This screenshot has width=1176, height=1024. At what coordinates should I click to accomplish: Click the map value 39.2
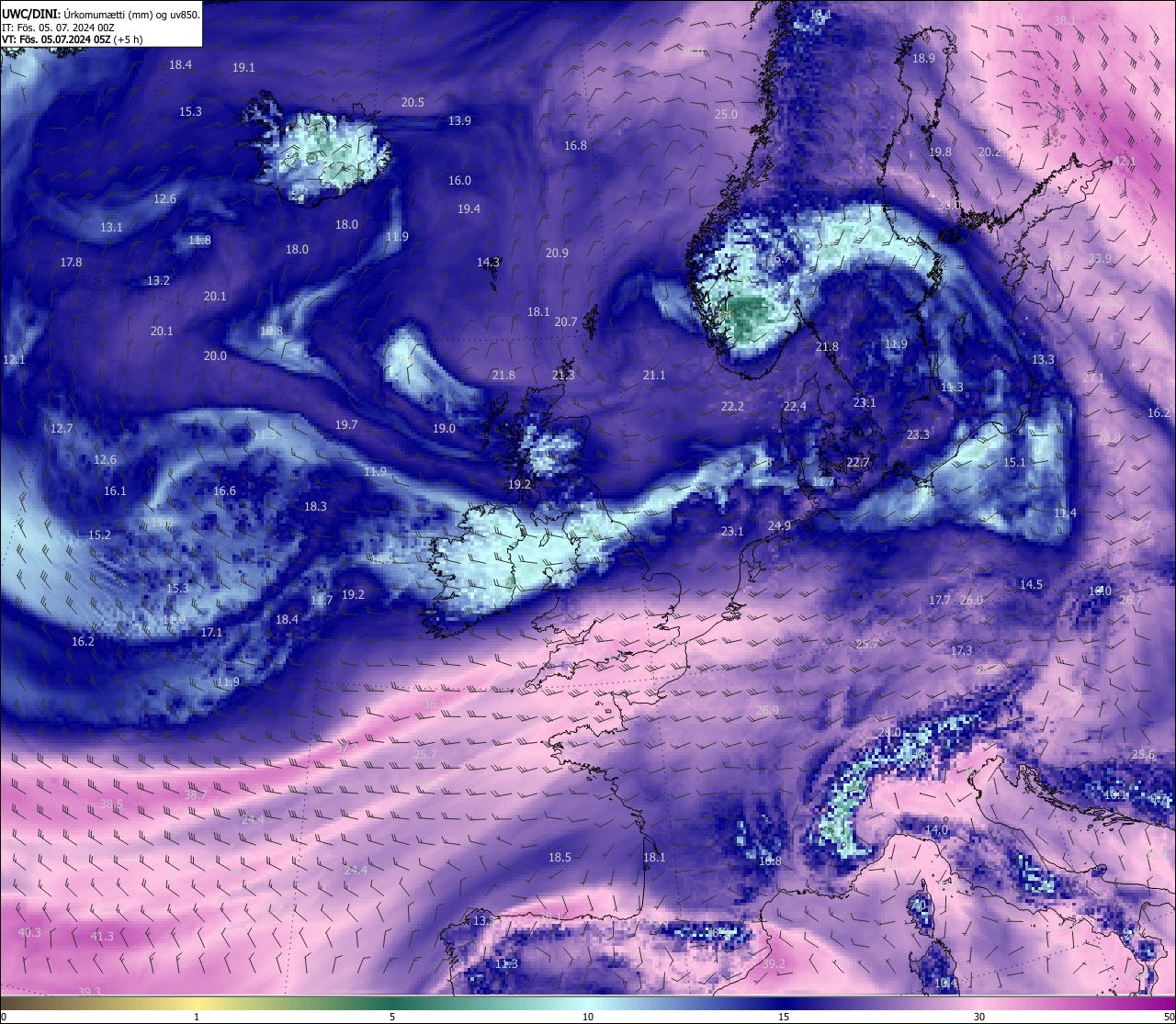[774, 963]
